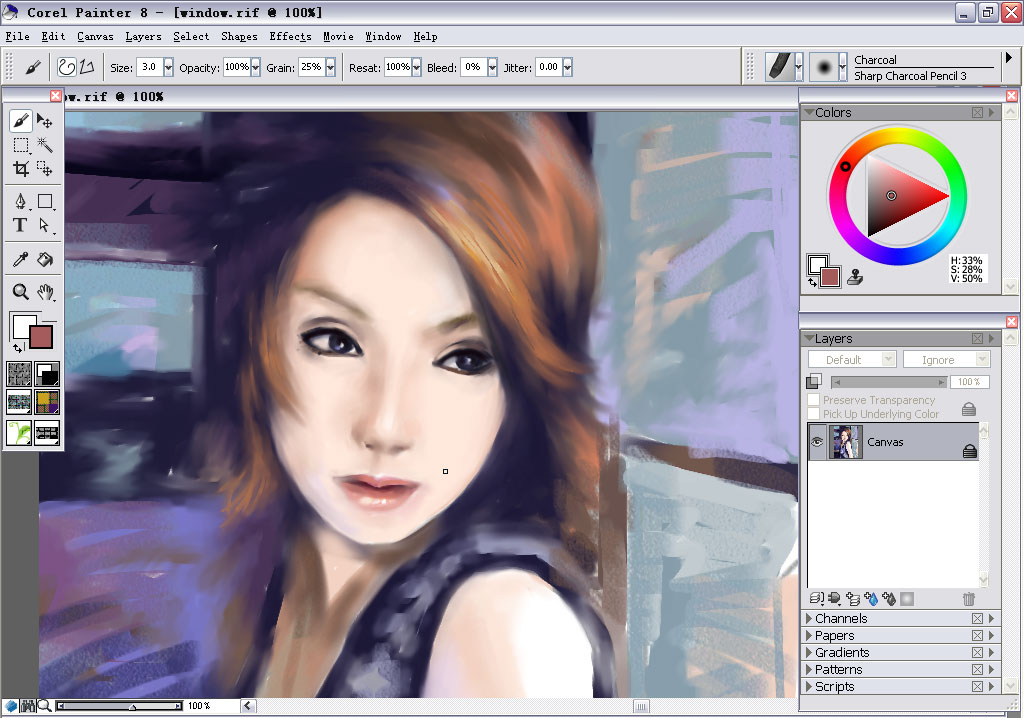Expand the Gradients panel
The image size is (1024, 718).
click(809, 653)
